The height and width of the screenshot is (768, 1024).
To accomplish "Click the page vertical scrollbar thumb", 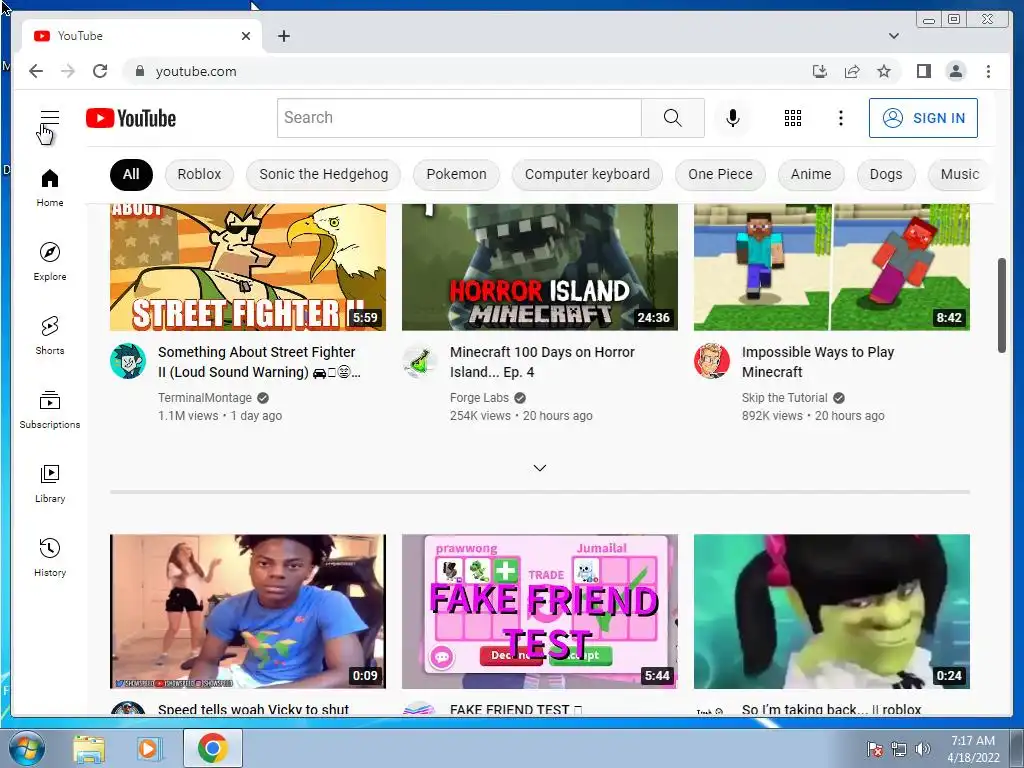I will pyautogui.click(x=1001, y=306).
